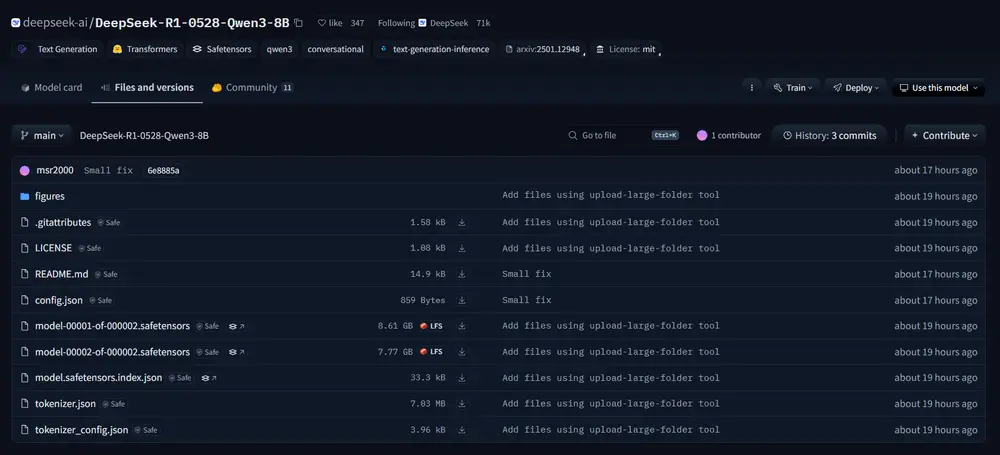1000x455 pixels.
Task: Open safetensors viewer for model-00002 file
Action: tap(237, 352)
